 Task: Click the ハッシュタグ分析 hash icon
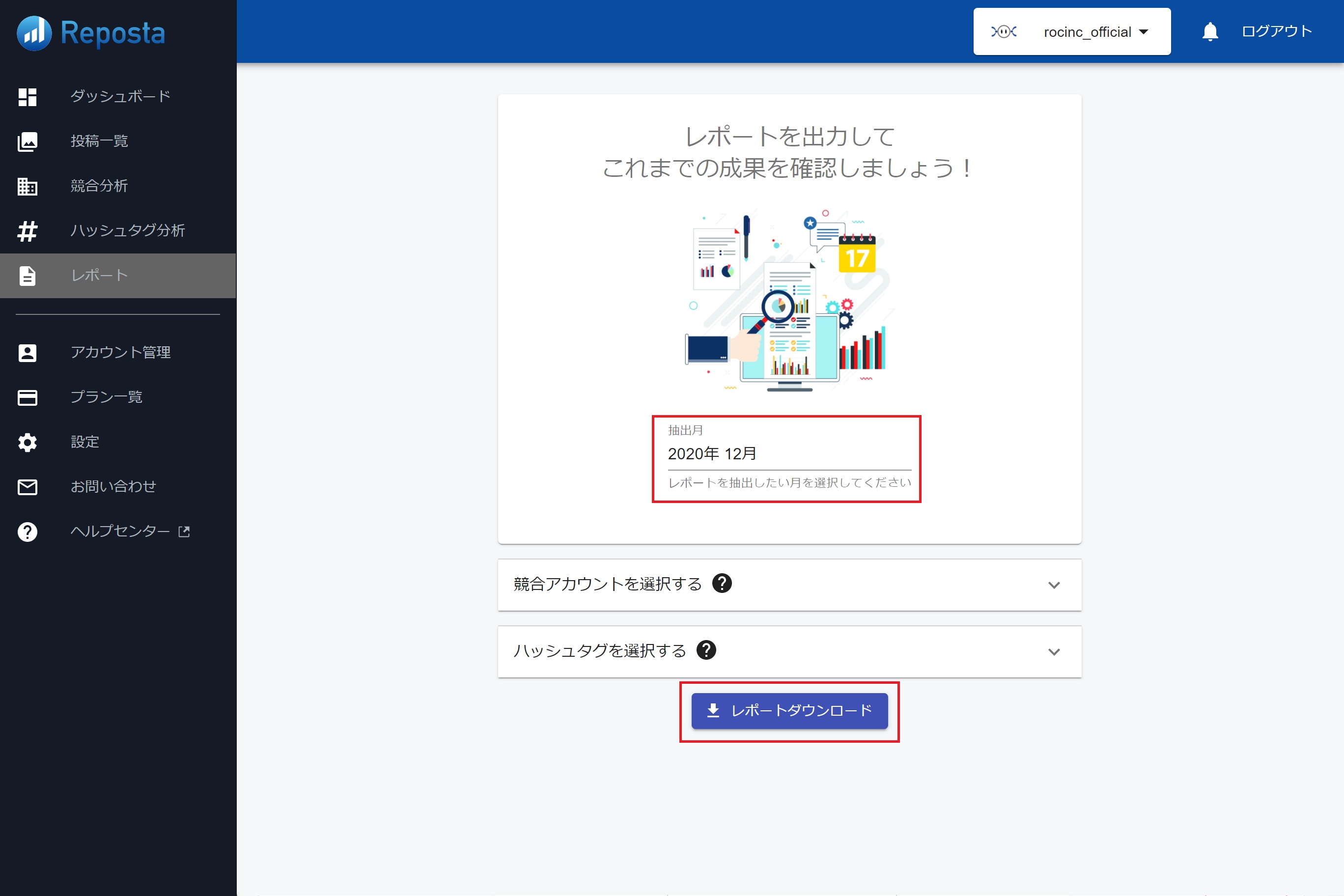(28, 231)
